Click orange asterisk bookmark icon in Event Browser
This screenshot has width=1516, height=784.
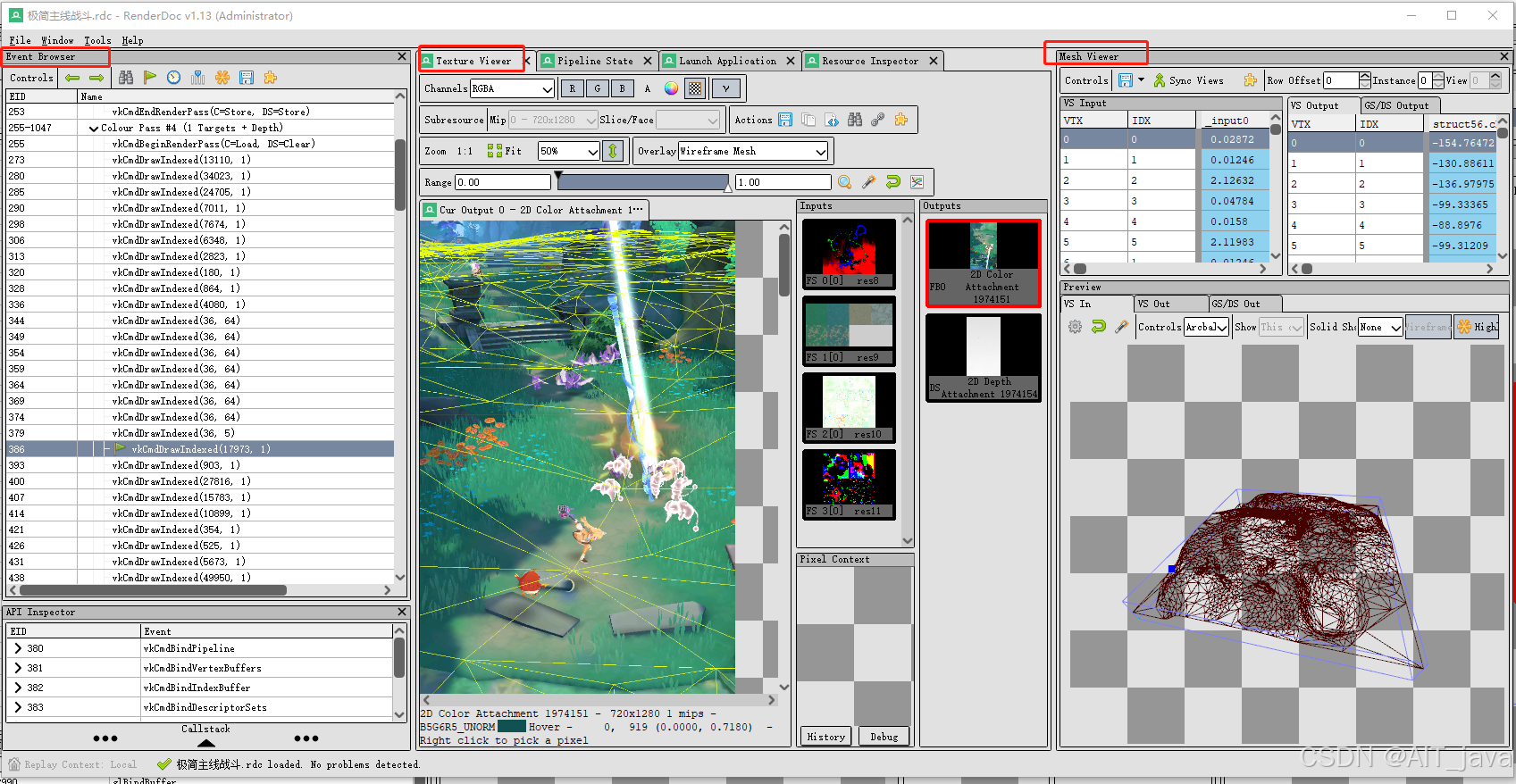(x=222, y=78)
